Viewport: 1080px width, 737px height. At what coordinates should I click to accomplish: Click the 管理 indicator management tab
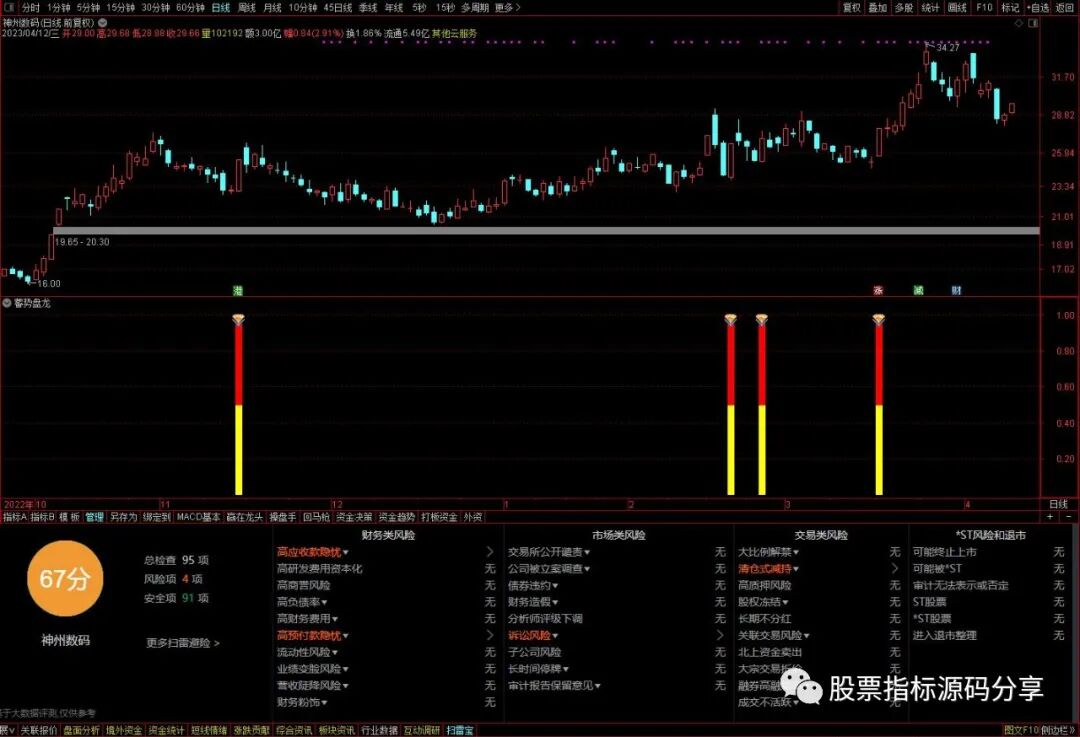(94, 517)
